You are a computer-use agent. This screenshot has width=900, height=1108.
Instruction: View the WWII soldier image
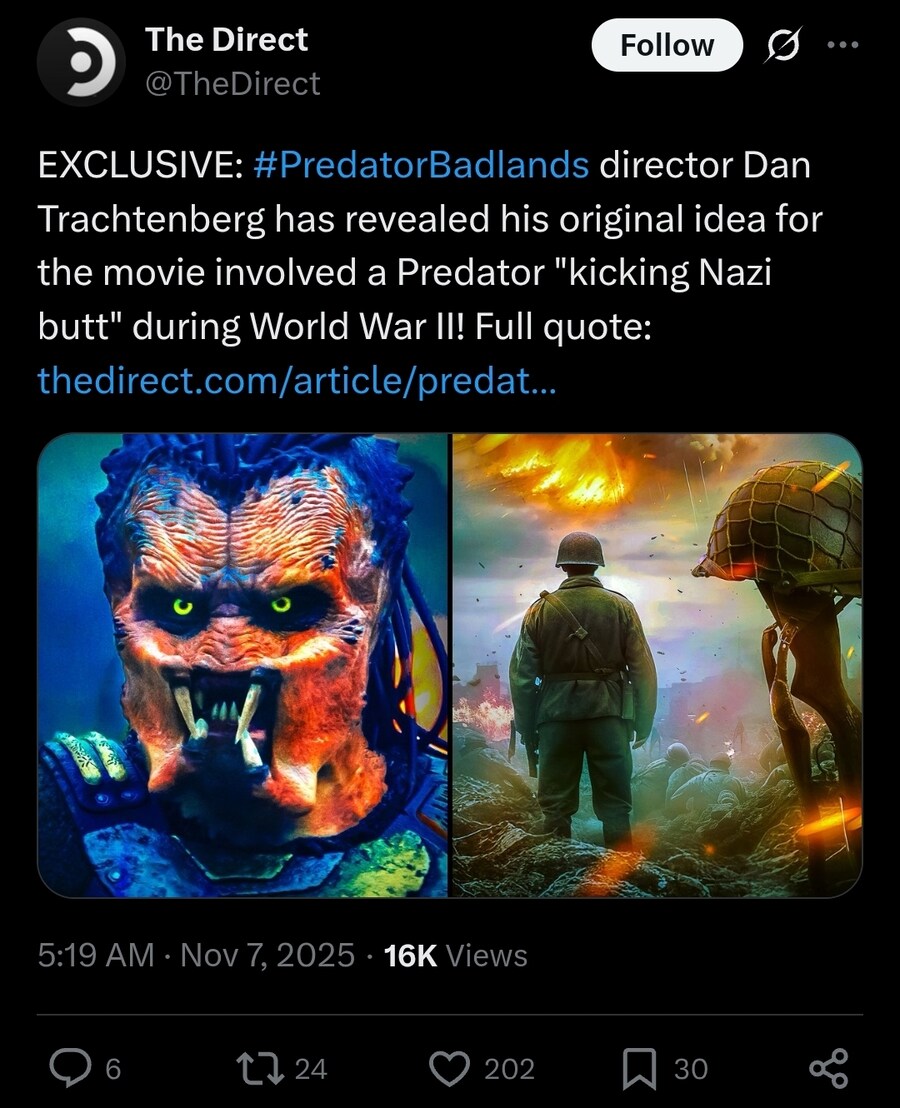pos(657,665)
